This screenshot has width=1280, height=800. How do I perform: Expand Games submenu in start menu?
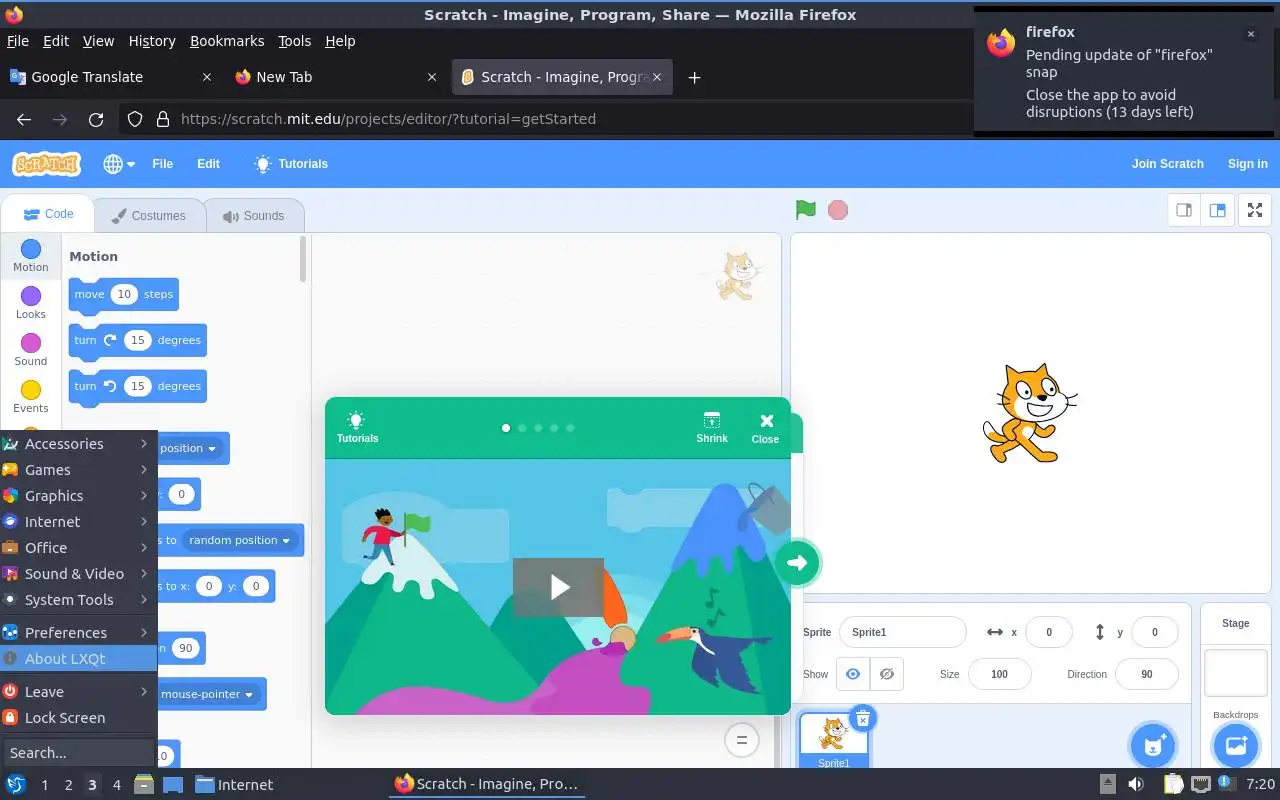(x=78, y=470)
